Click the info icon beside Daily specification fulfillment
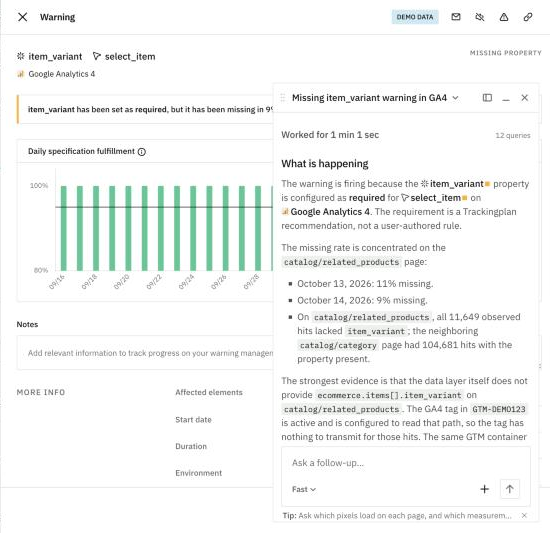This screenshot has width=550, height=533. point(142,152)
